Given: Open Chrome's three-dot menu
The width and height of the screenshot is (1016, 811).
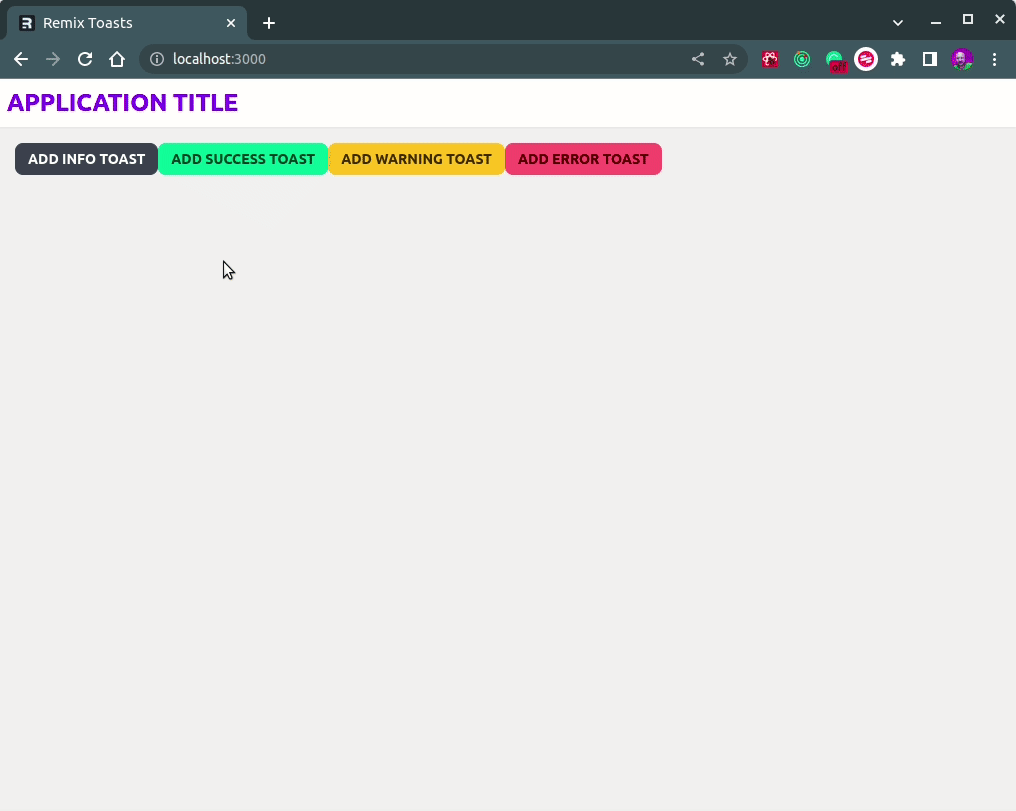Looking at the screenshot, I should pos(995,60).
